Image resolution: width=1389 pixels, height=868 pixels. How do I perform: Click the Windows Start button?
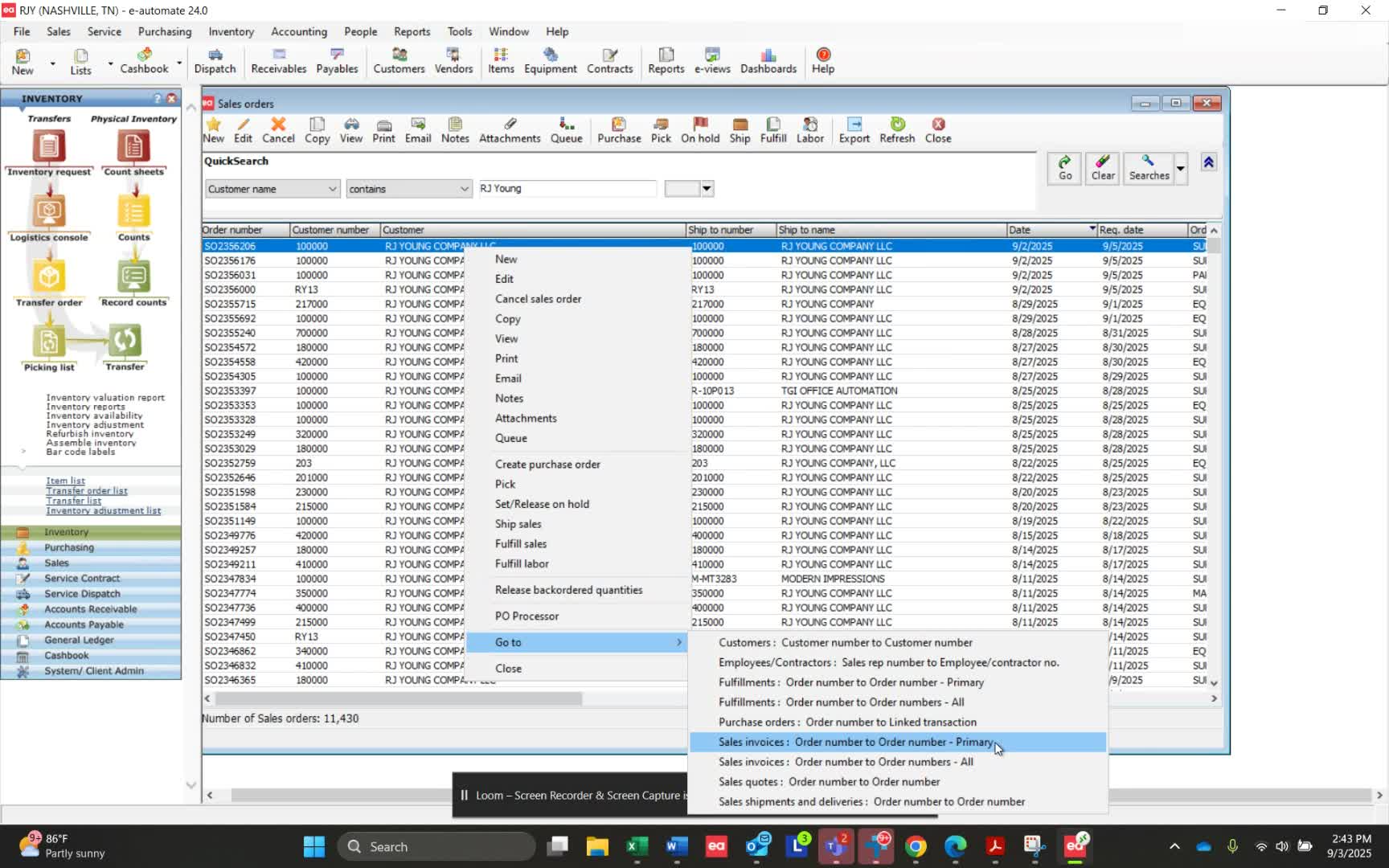point(314,846)
